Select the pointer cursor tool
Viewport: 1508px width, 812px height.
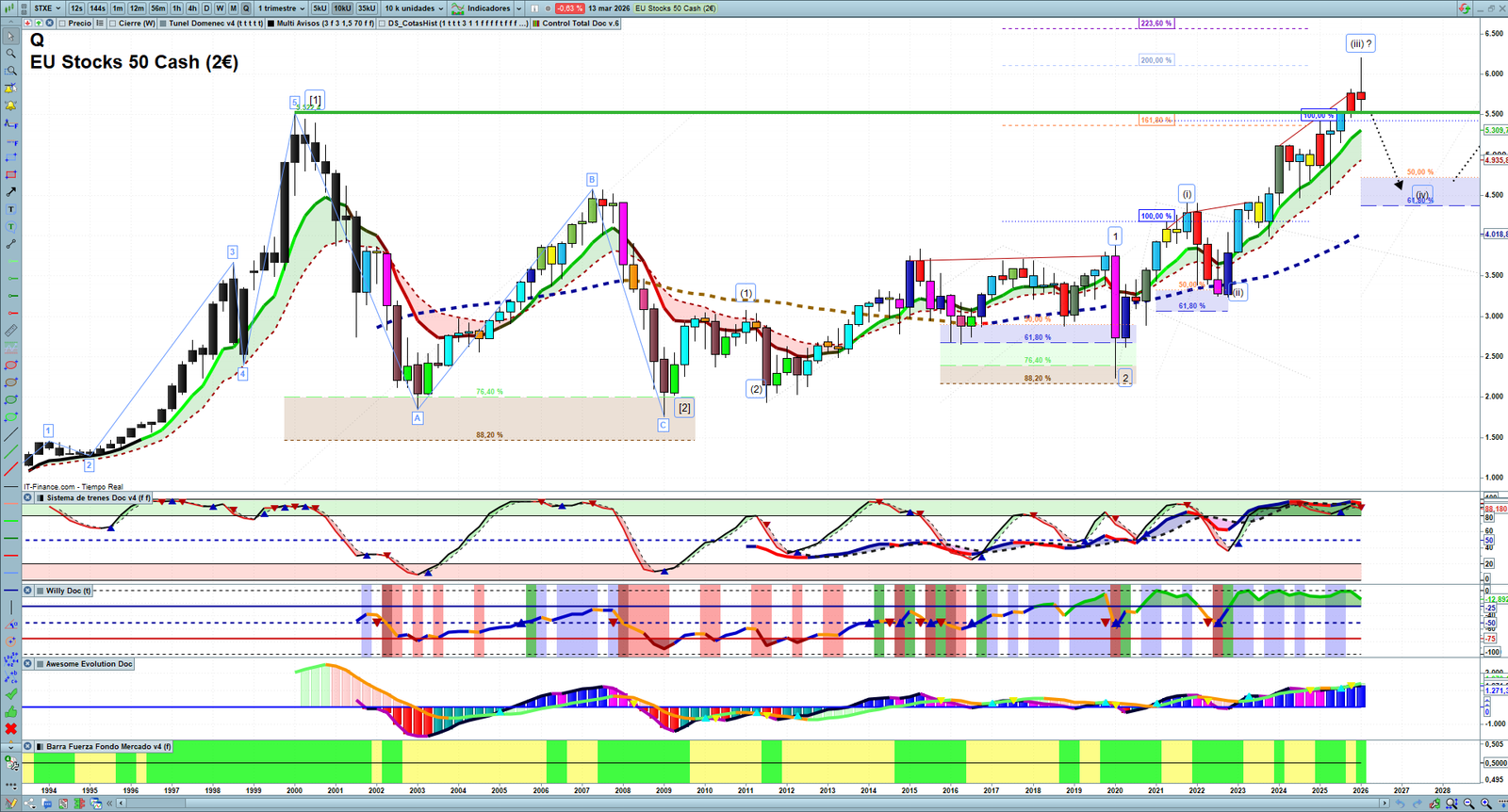pyautogui.click(x=11, y=37)
